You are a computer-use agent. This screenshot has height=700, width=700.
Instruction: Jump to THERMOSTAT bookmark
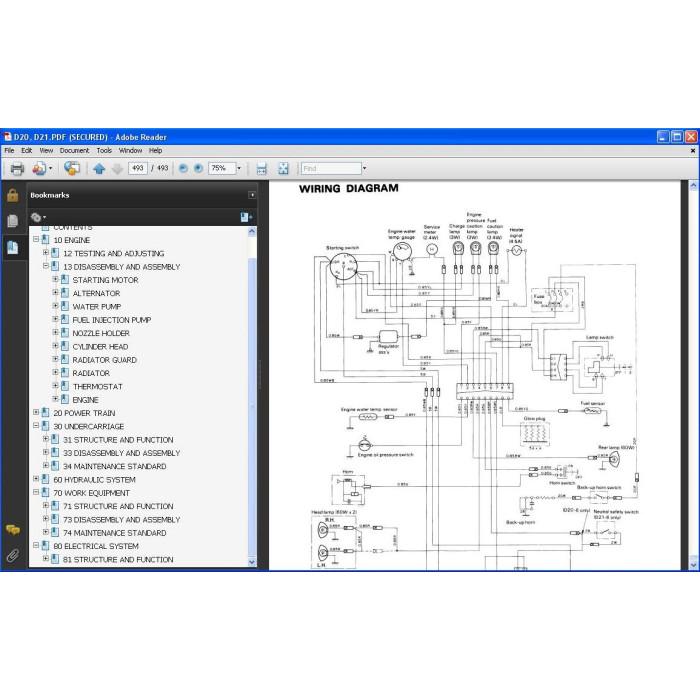(x=97, y=387)
